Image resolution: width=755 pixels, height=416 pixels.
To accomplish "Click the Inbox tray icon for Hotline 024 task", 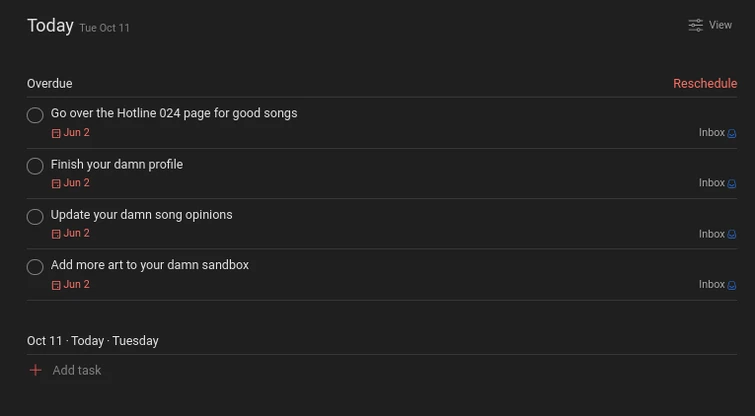I will 732,133.
